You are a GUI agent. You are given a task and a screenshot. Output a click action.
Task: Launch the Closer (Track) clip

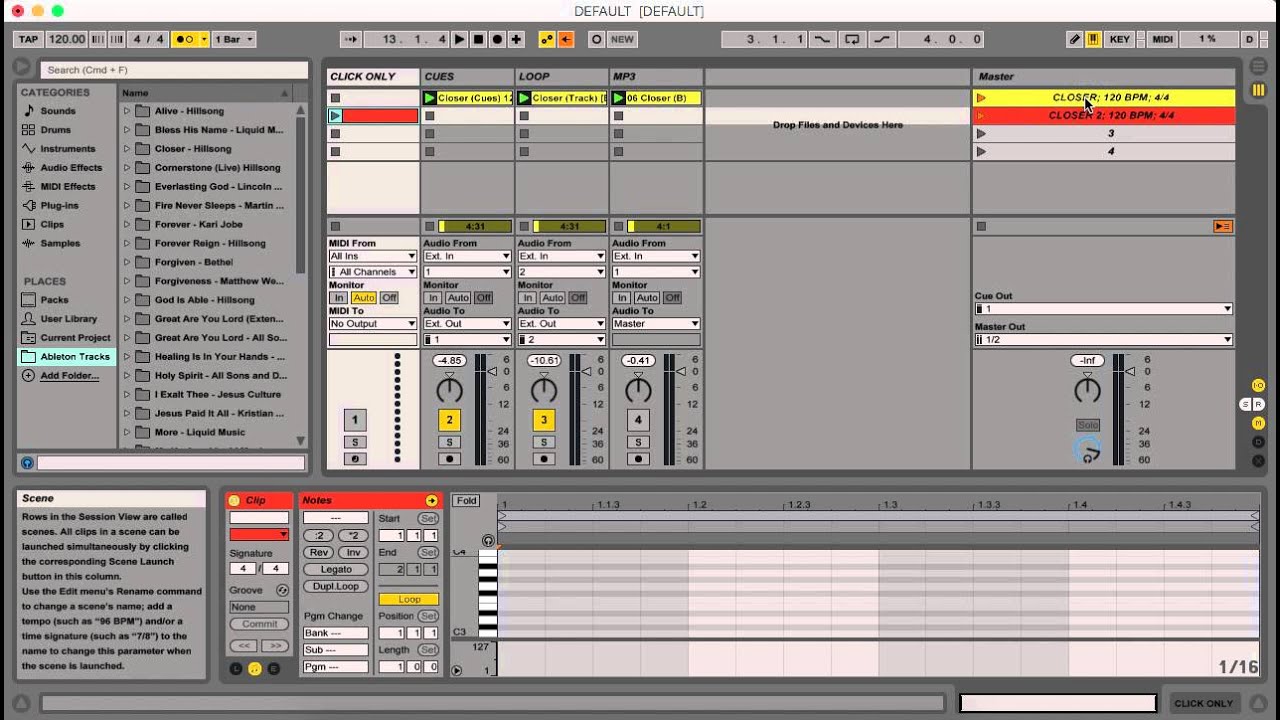(524, 98)
